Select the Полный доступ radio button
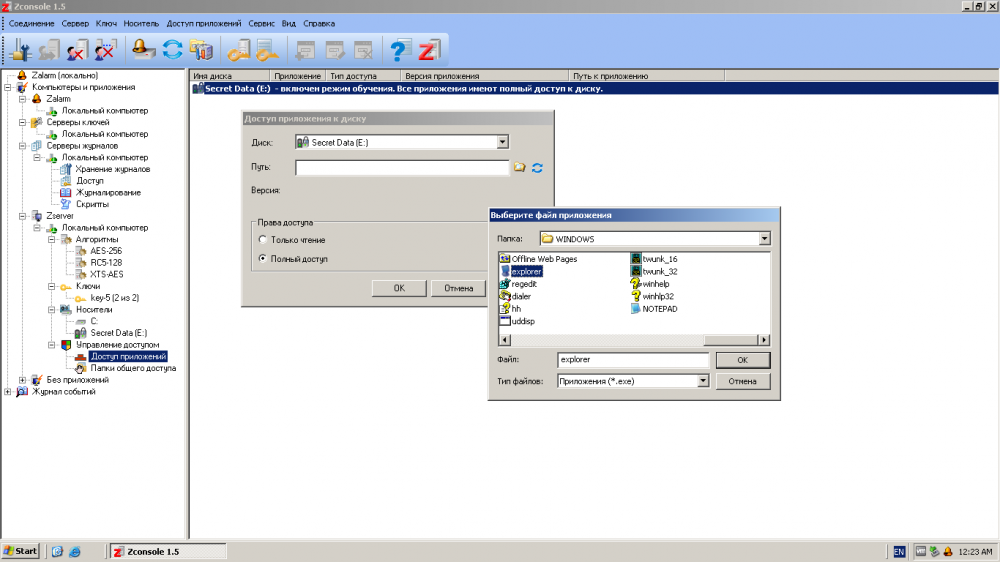The width and height of the screenshot is (1000, 562). [x=263, y=259]
